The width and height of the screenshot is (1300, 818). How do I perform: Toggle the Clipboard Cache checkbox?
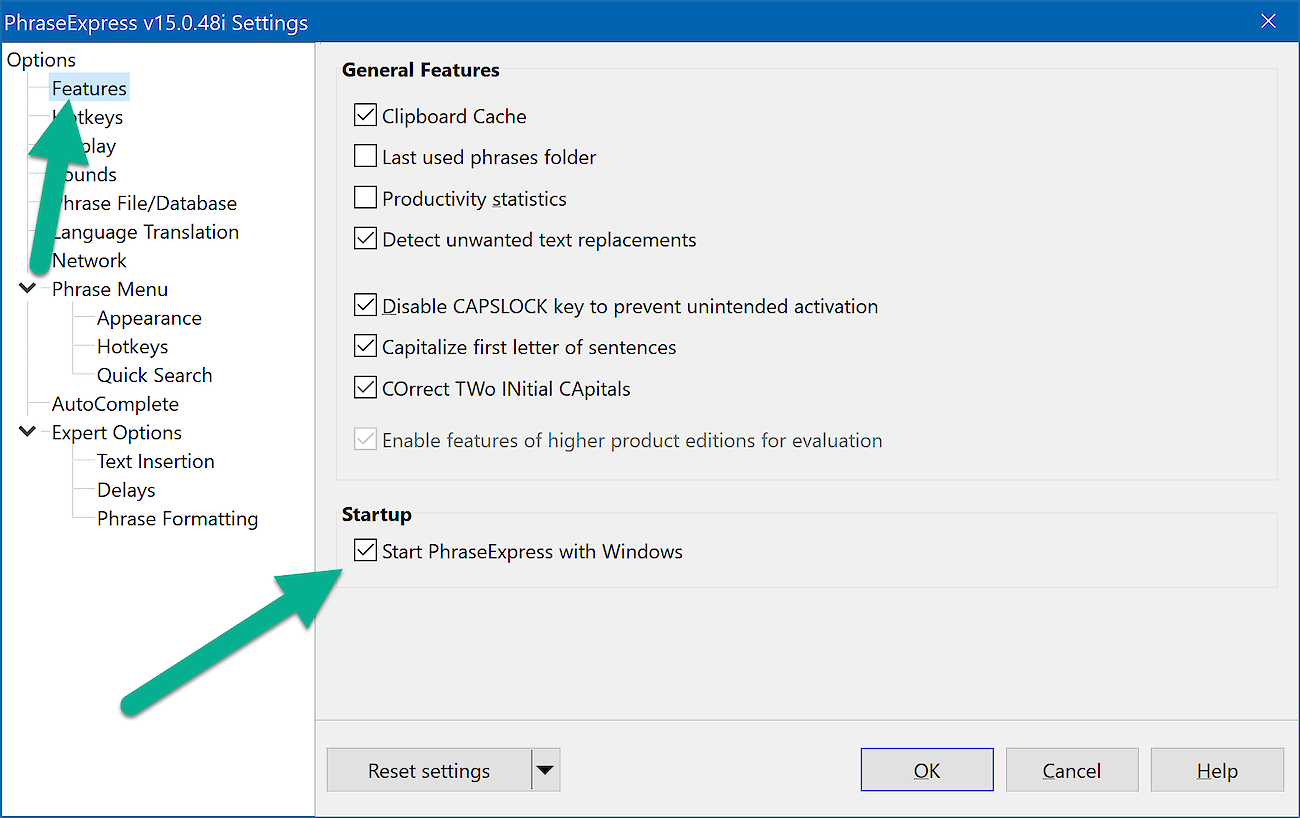[365, 116]
